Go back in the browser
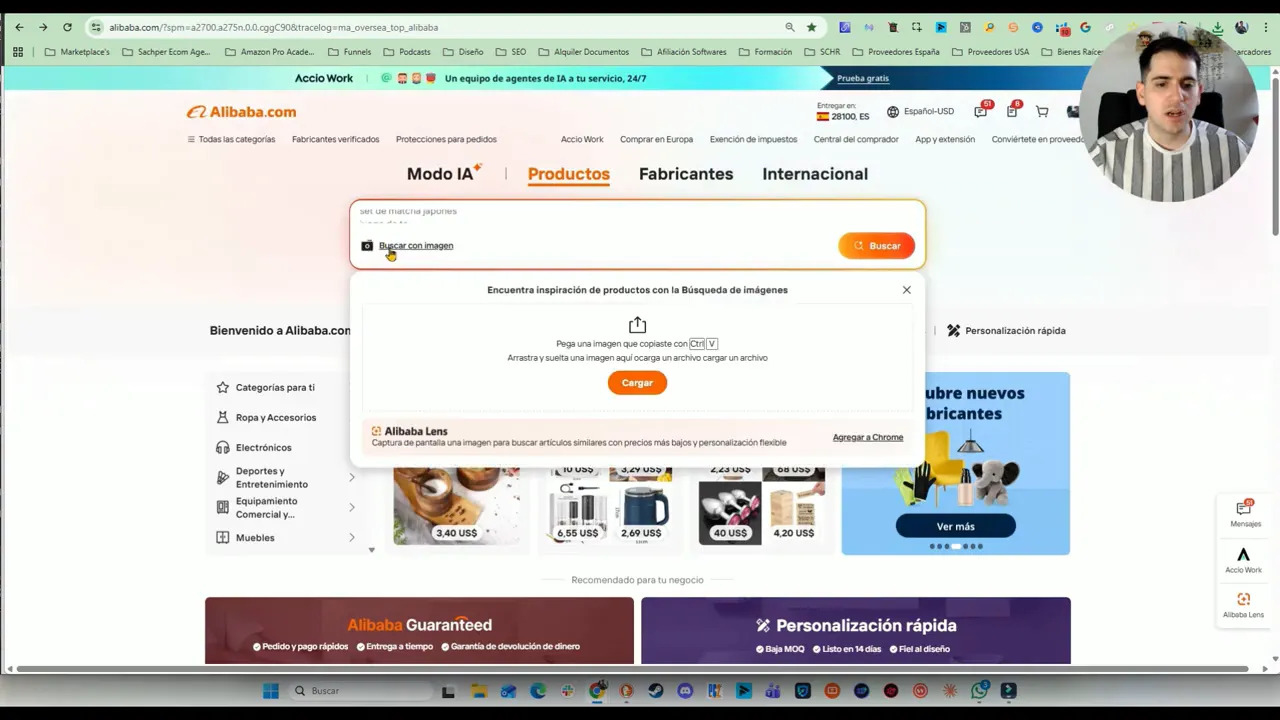Screen dimensions: 1280x720 19,27
